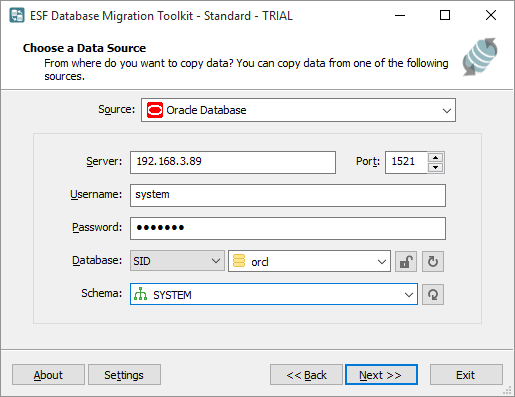Open the Source dropdown showing Oracle Database
515x397 pixels.
click(298, 110)
